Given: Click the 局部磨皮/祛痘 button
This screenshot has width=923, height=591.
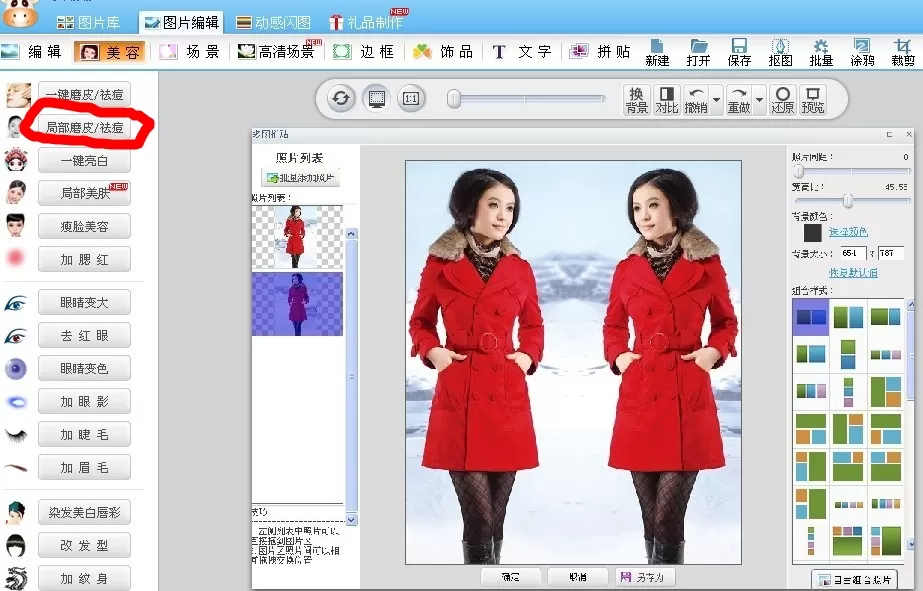Looking at the screenshot, I should 85,127.
